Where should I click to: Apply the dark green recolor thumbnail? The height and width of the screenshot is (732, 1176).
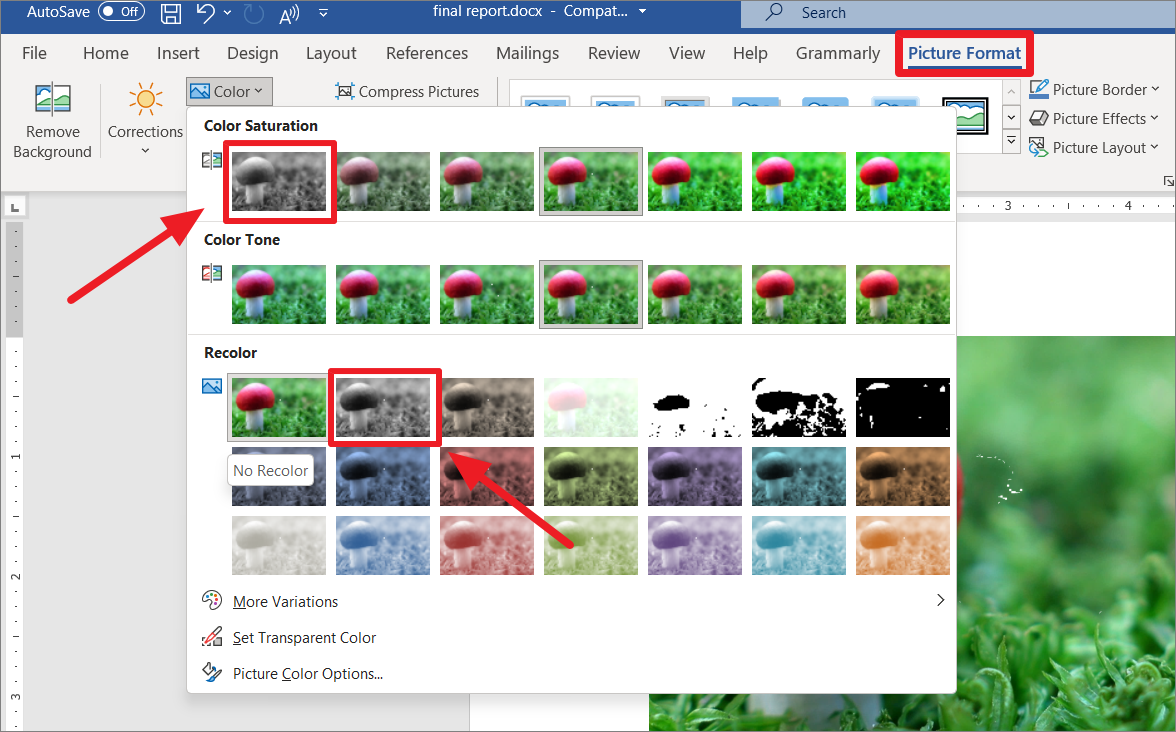591,476
